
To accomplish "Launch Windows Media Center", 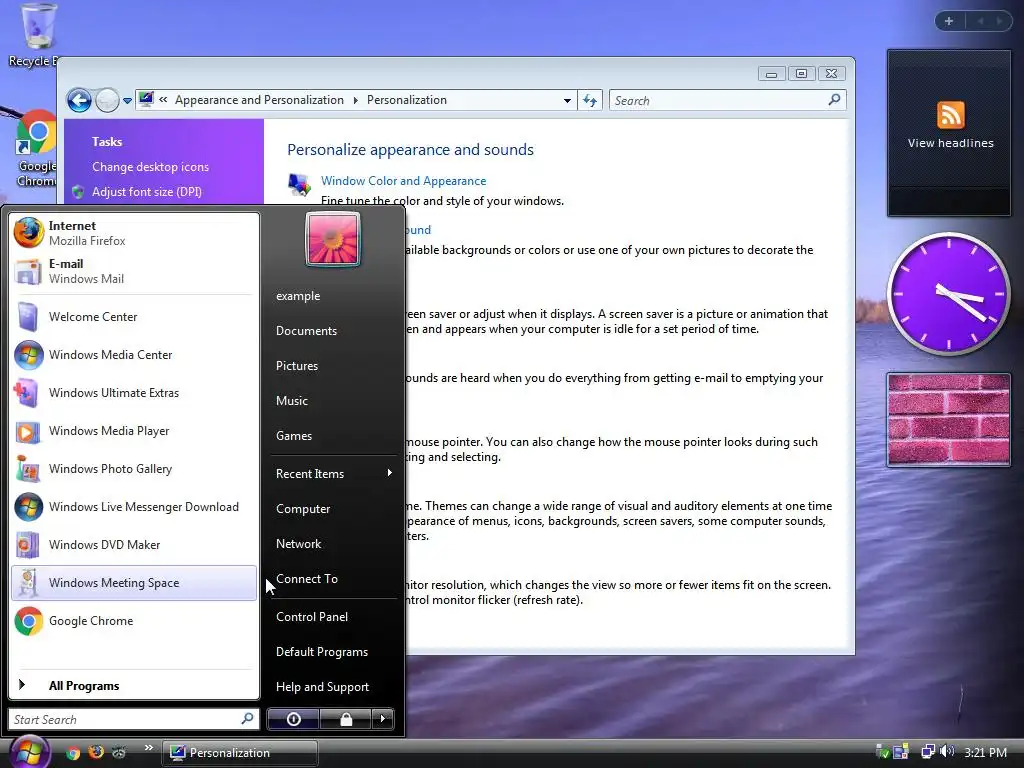I will point(134,355).
